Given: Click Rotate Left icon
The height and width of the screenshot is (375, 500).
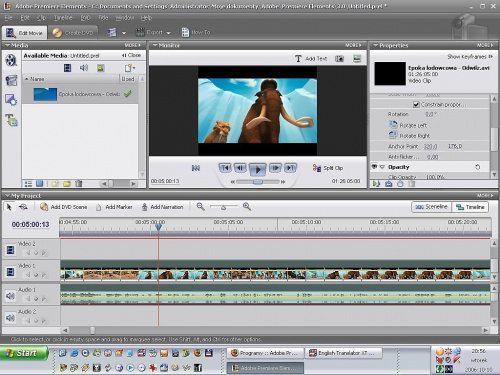Looking at the screenshot, I should point(393,125).
